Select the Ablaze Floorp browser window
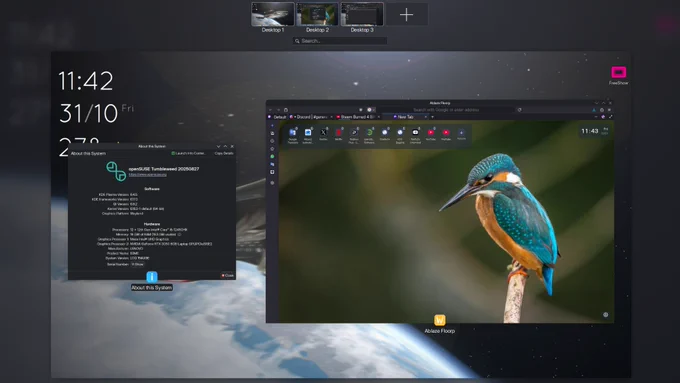 [440, 212]
